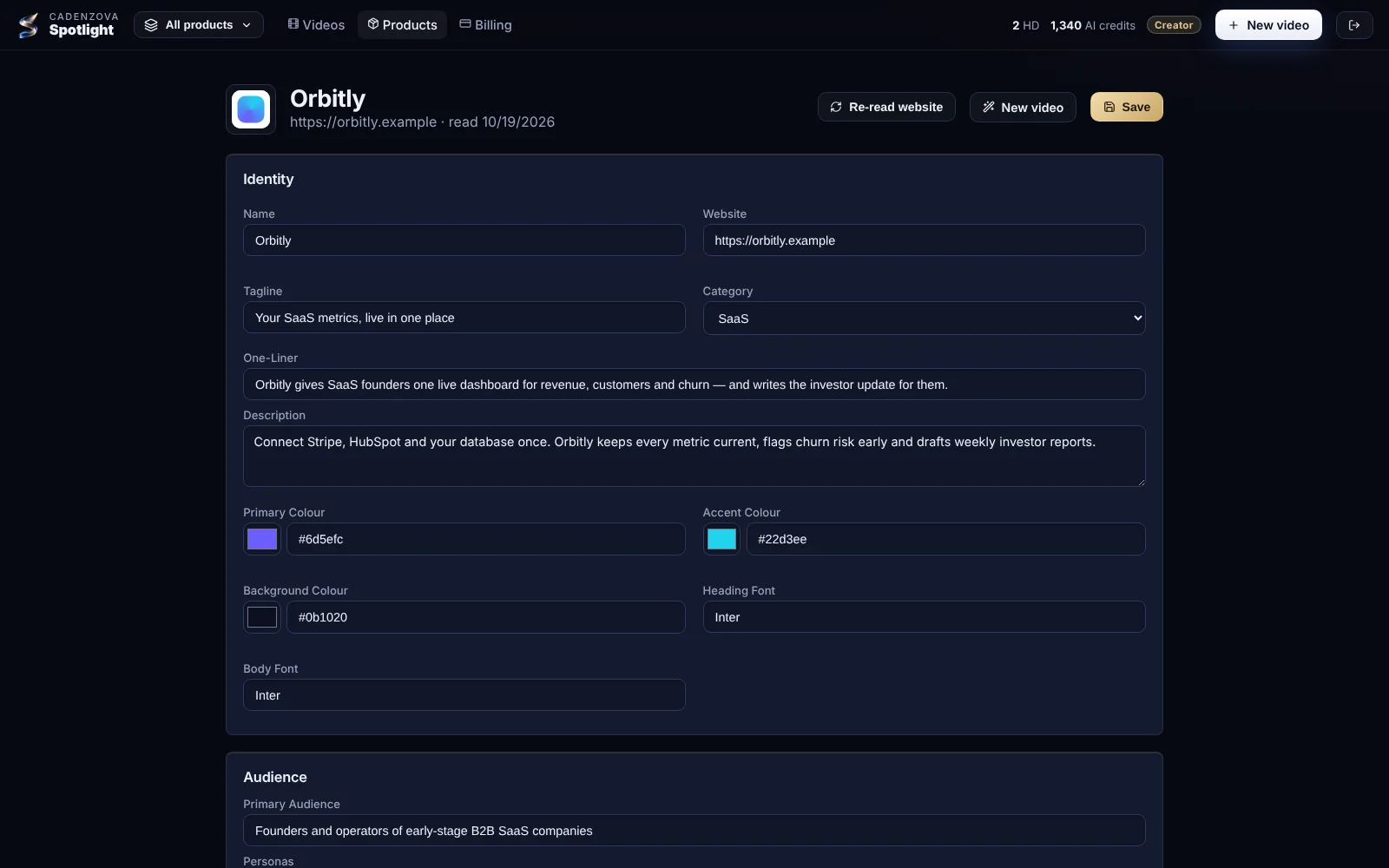1389x868 pixels.
Task: Click the One-Liner input field
Action: coord(694,385)
